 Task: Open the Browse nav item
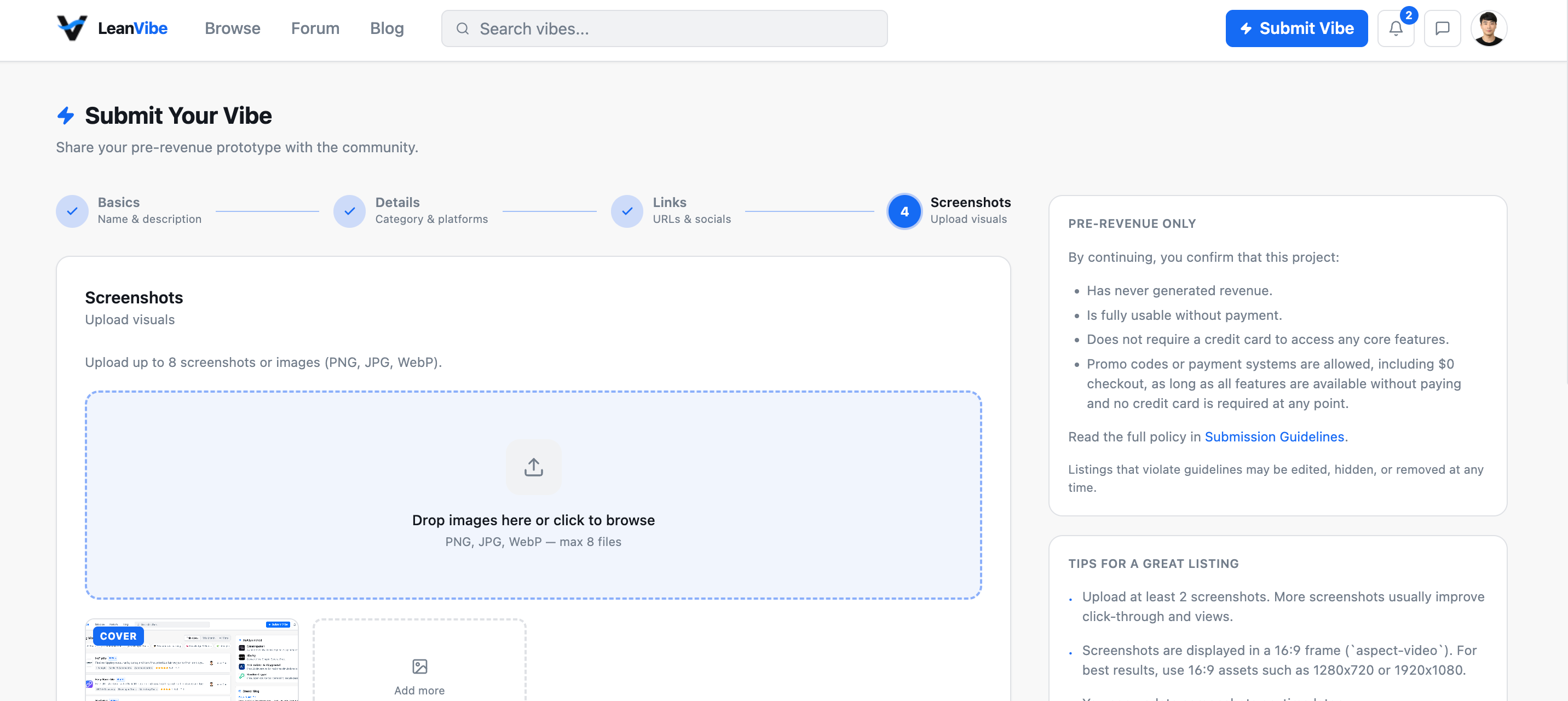pos(232,28)
